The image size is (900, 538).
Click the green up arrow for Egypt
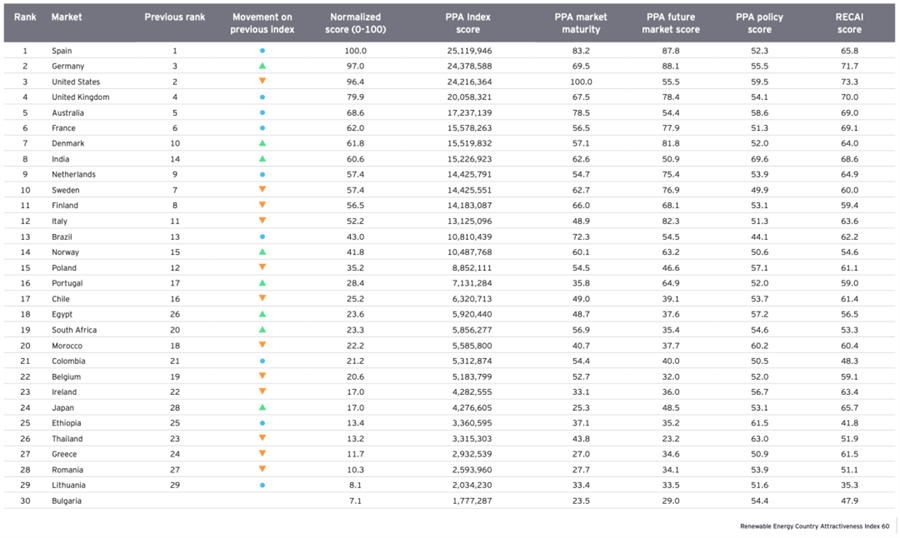tap(262, 314)
